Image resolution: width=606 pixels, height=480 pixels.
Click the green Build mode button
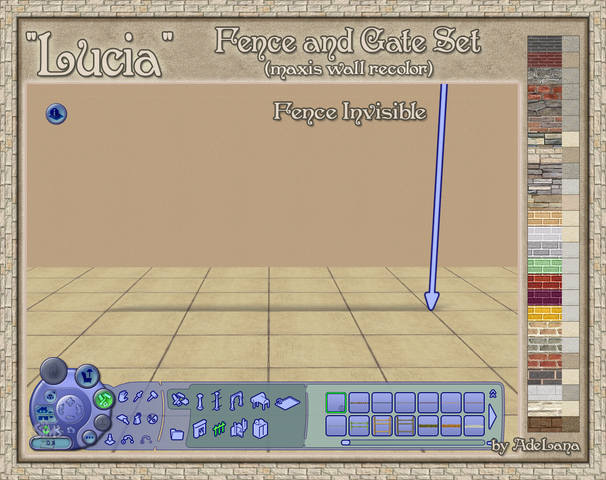click(104, 399)
